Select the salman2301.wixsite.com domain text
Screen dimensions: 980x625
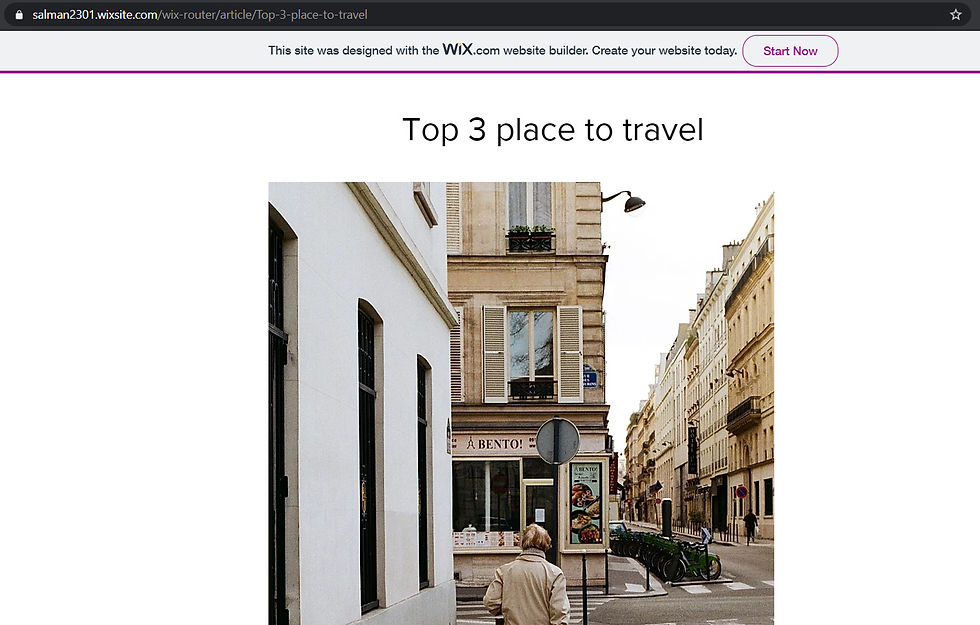point(95,14)
